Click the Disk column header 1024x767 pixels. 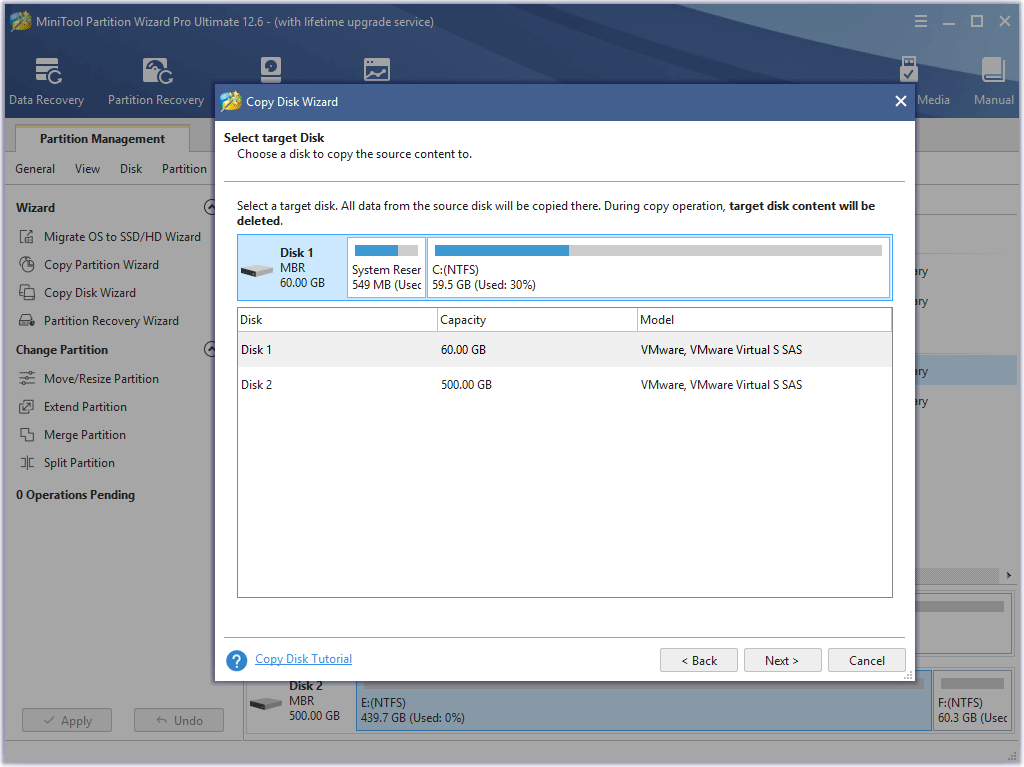pyautogui.click(x=338, y=319)
